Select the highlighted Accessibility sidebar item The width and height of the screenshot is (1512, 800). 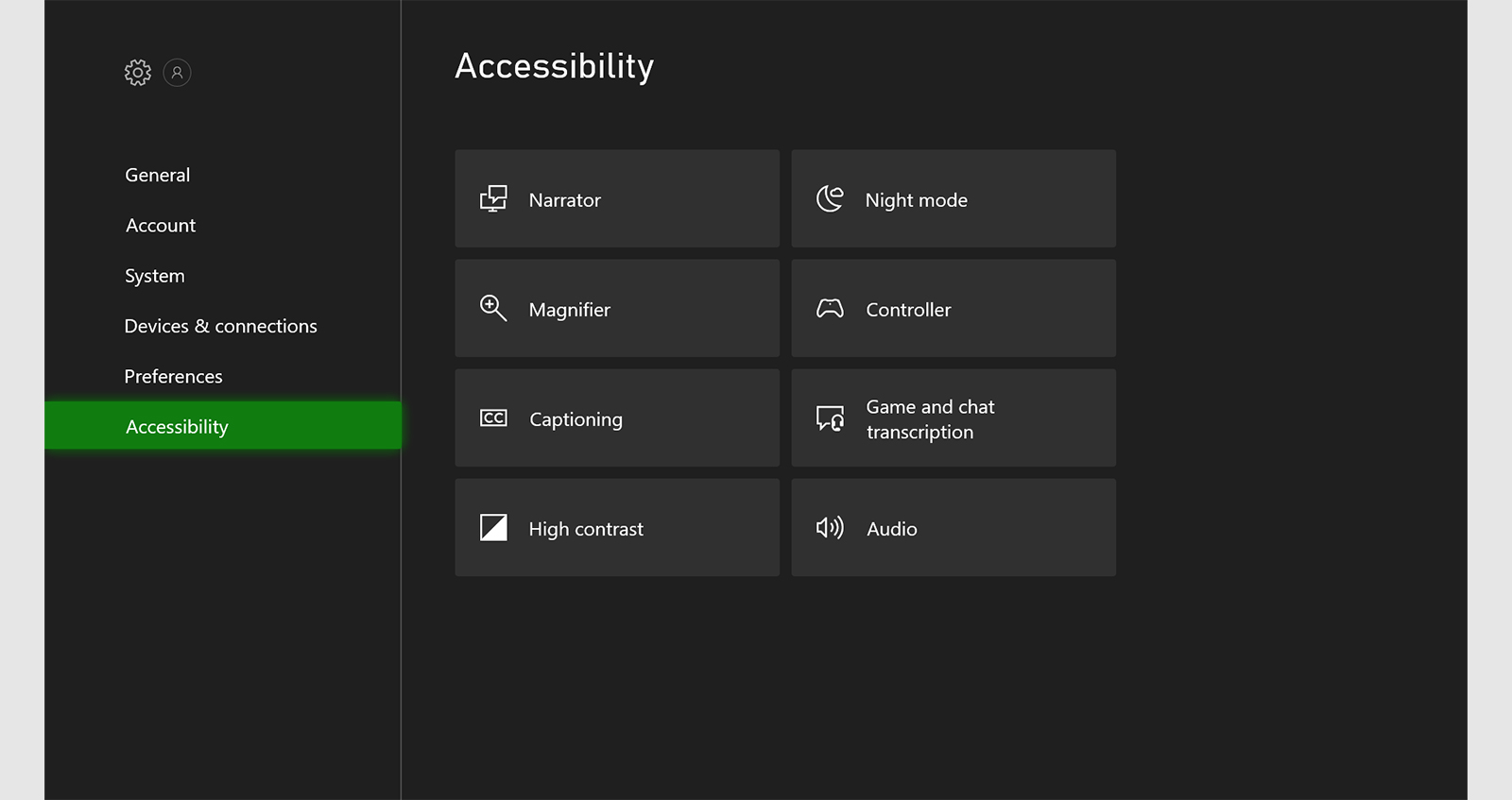tap(223, 426)
